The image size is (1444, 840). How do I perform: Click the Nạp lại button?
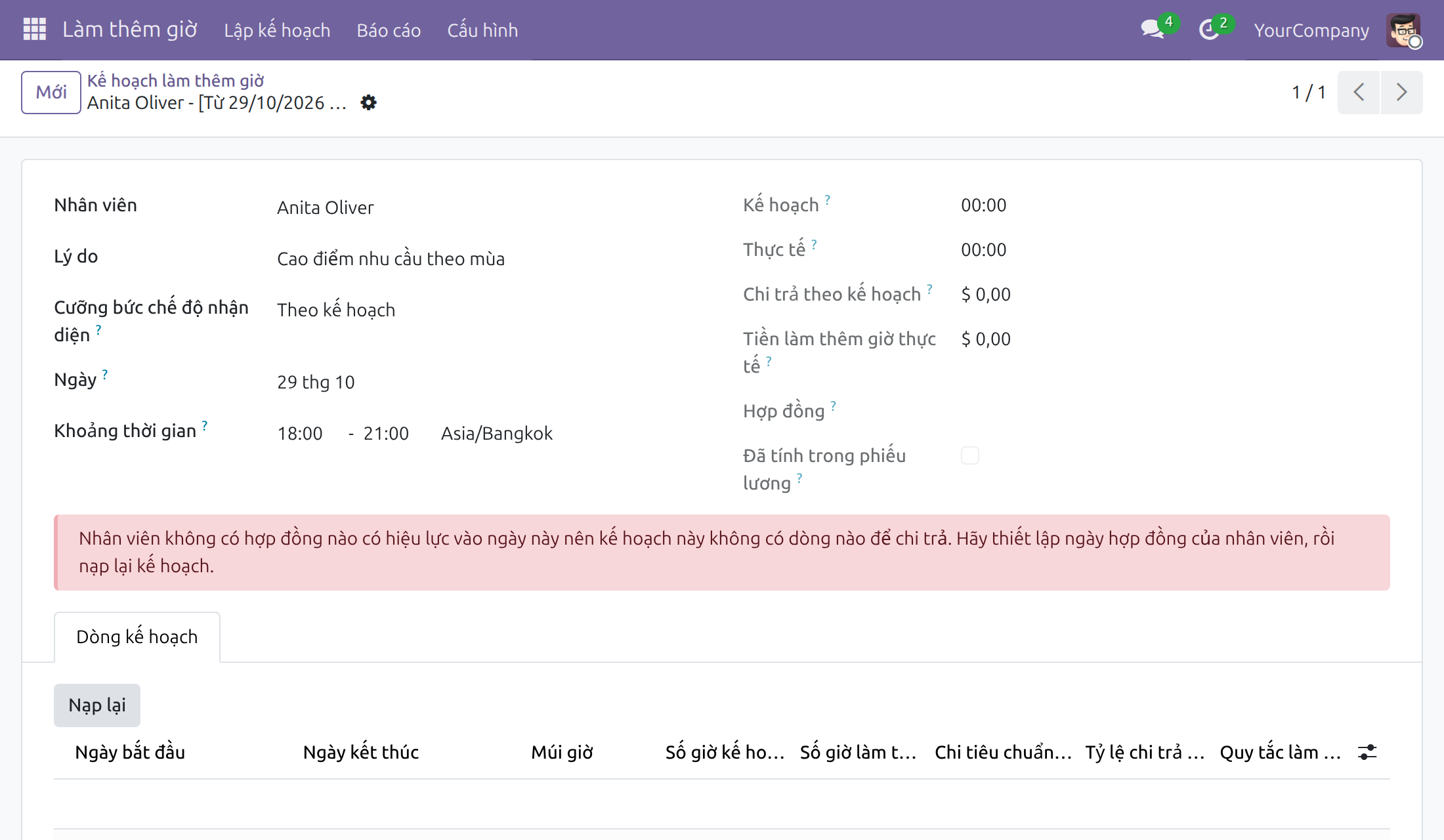pyautogui.click(x=97, y=705)
